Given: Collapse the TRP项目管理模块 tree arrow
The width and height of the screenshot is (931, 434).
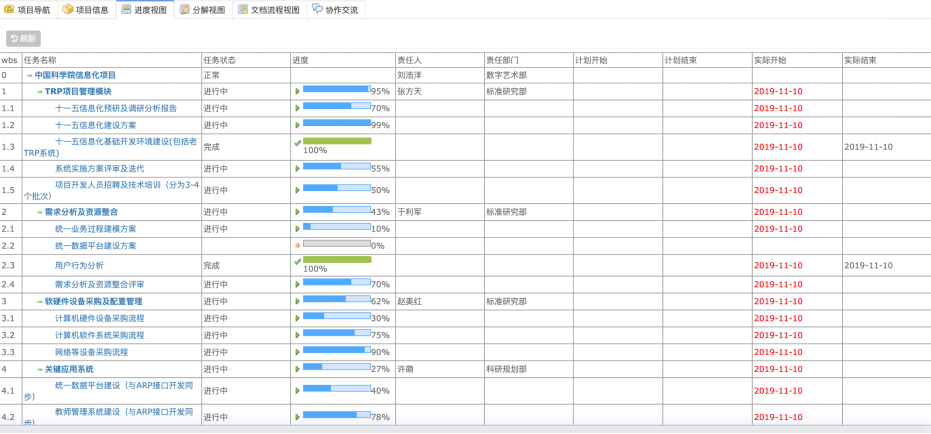Looking at the screenshot, I should tap(40, 92).
